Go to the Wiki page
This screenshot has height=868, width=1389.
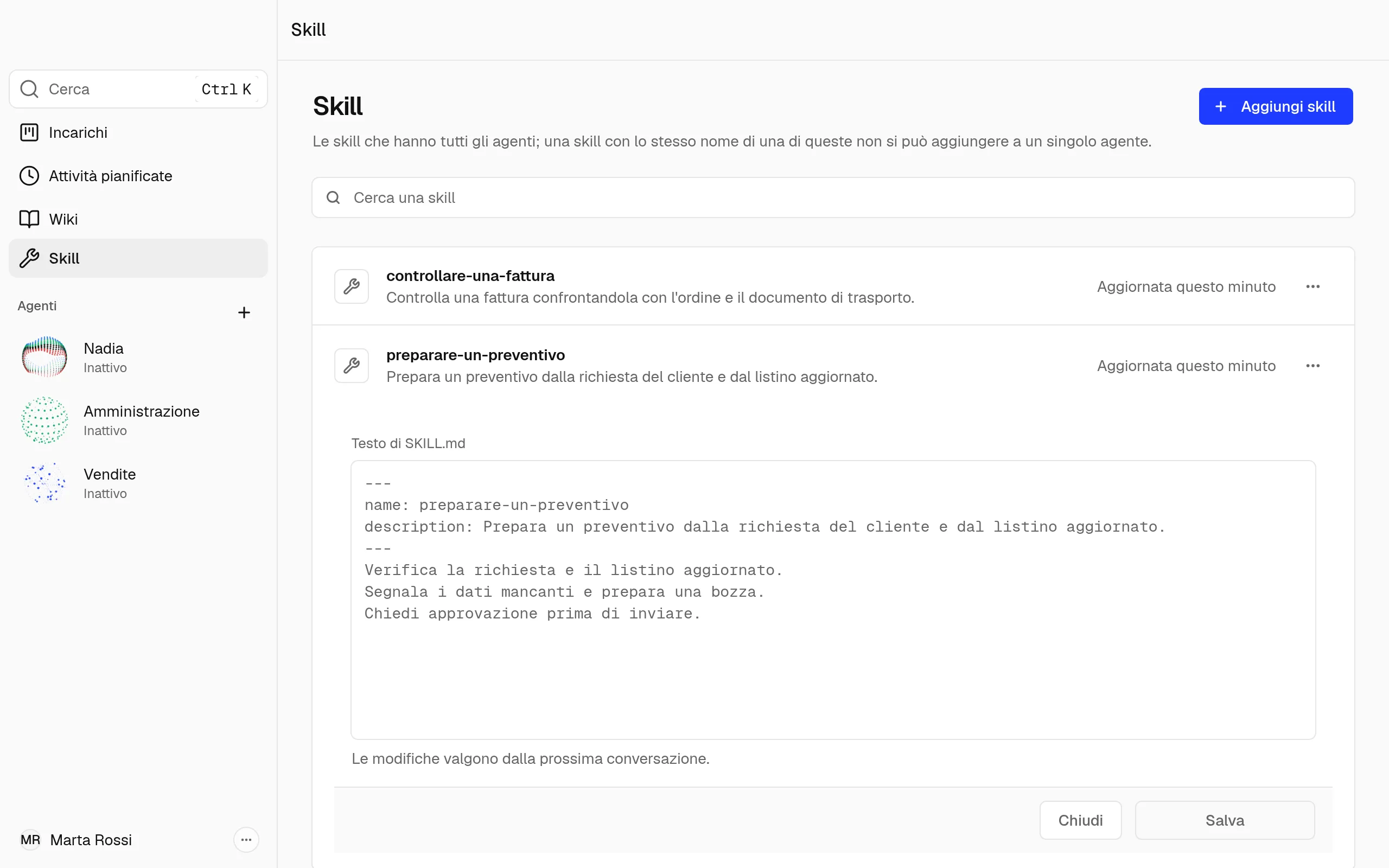pos(138,219)
